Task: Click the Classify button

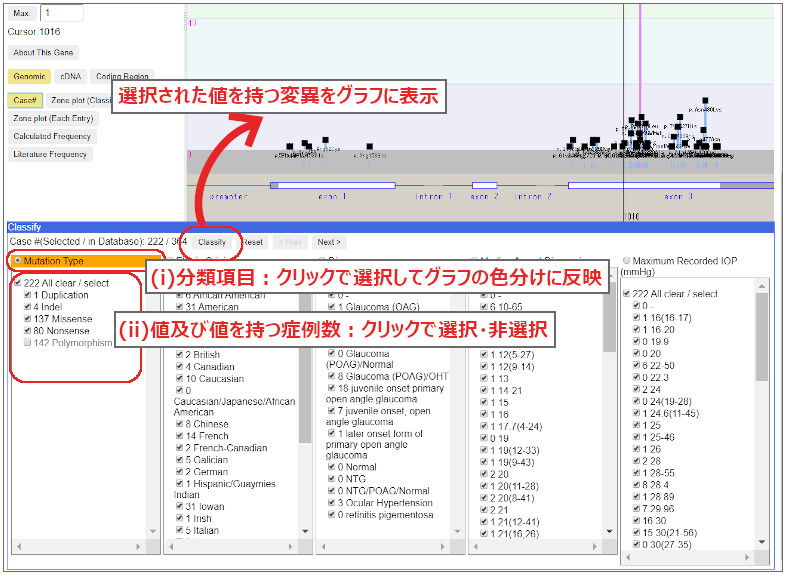Action: [x=212, y=242]
